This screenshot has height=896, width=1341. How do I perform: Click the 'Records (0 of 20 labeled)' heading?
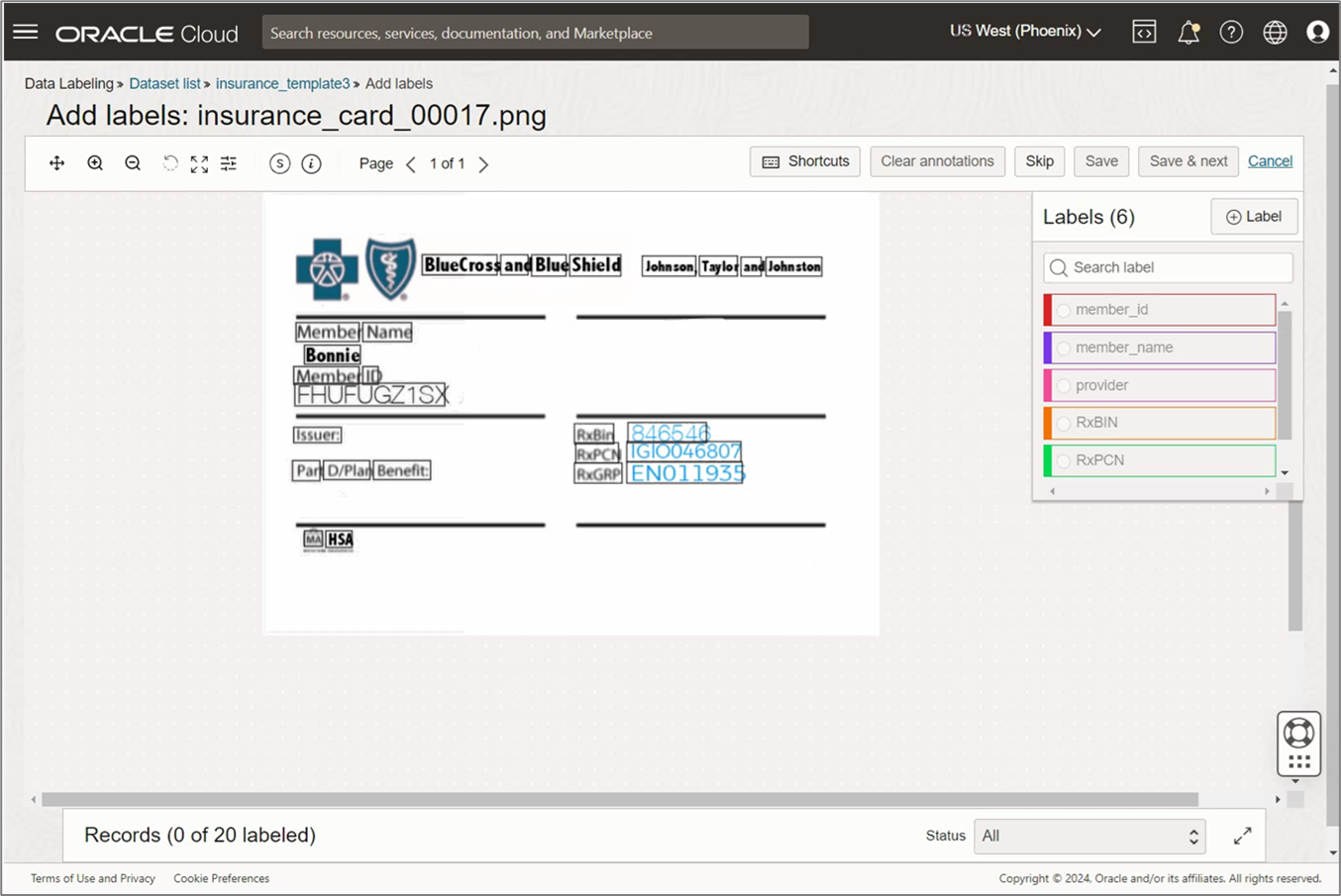point(200,836)
